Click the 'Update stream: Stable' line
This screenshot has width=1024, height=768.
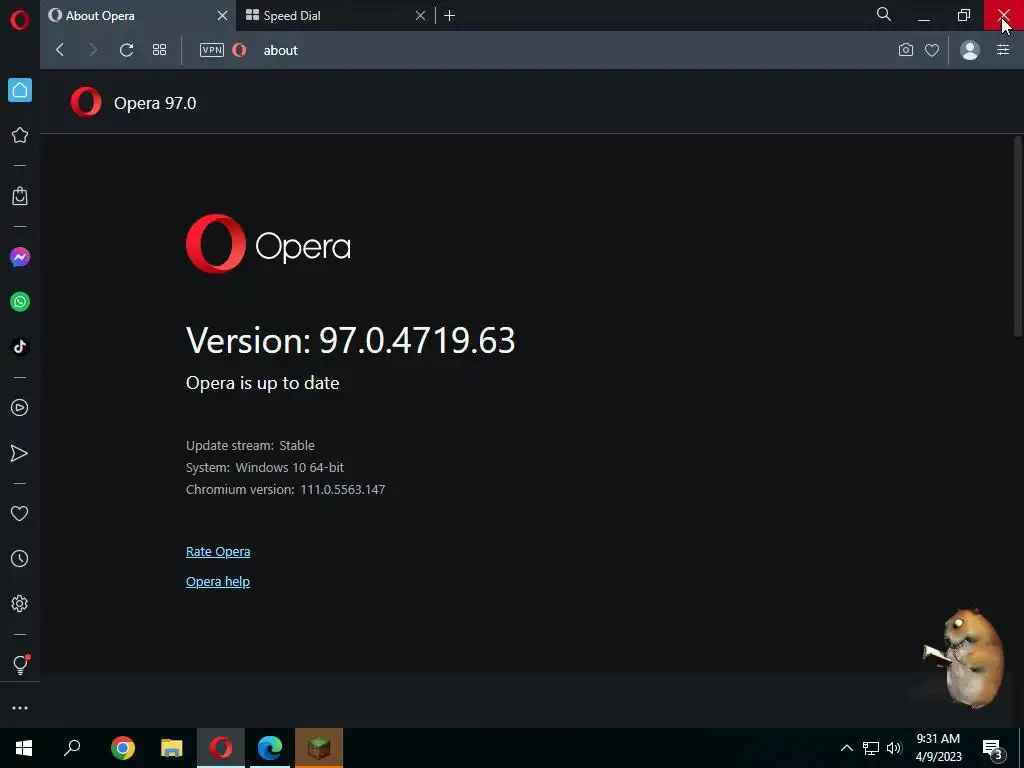250,445
